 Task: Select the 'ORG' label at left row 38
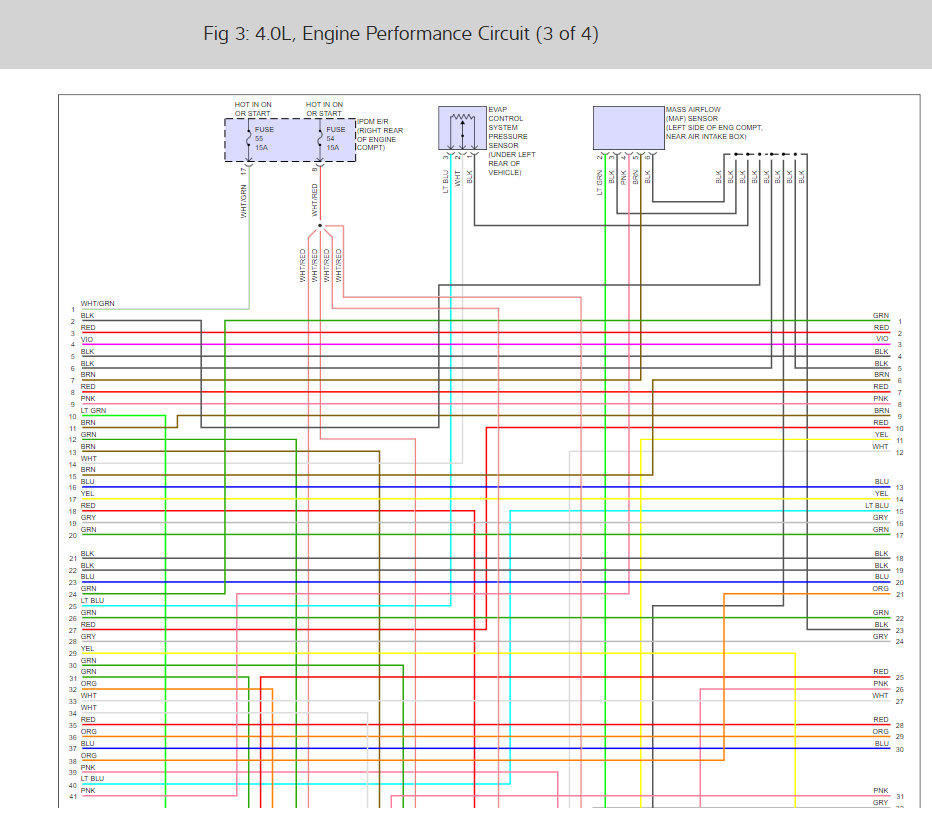click(89, 755)
